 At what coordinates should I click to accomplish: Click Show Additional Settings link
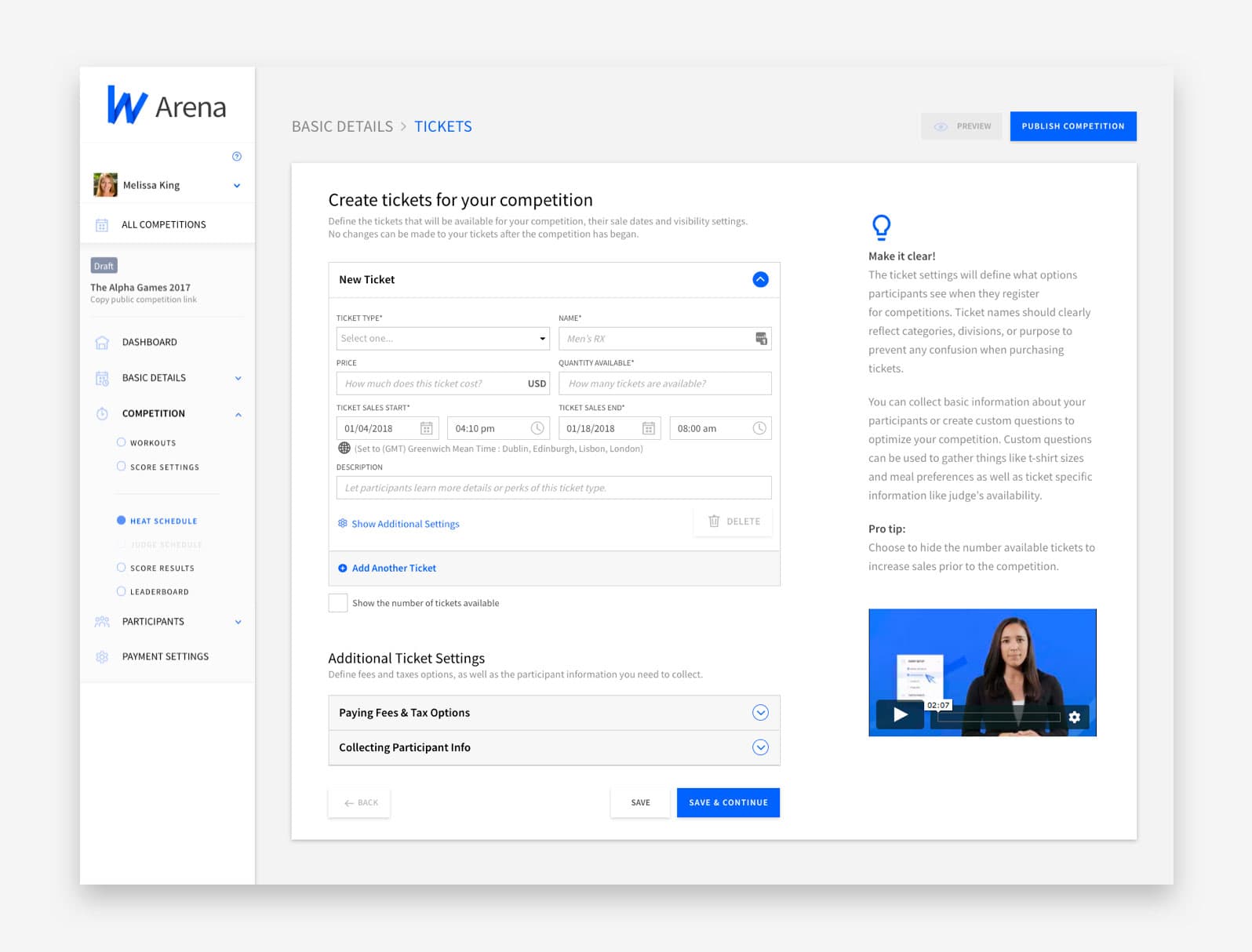pos(406,524)
